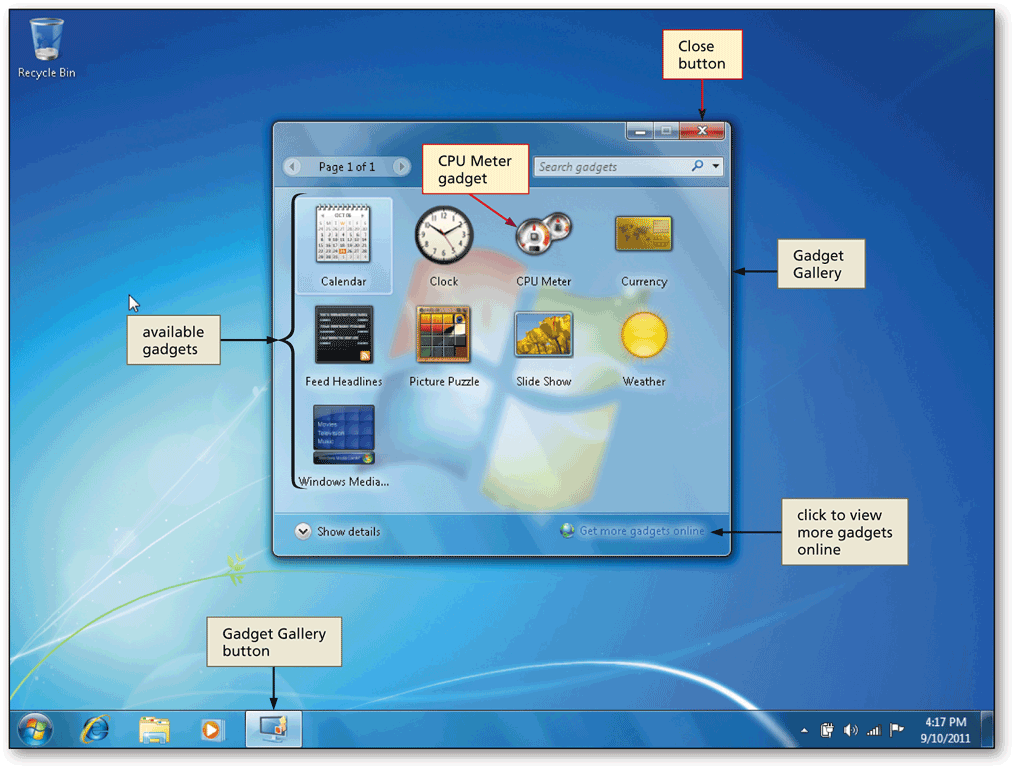Click Get more gadgets online link
1014x768 pixels.
point(642,531)
